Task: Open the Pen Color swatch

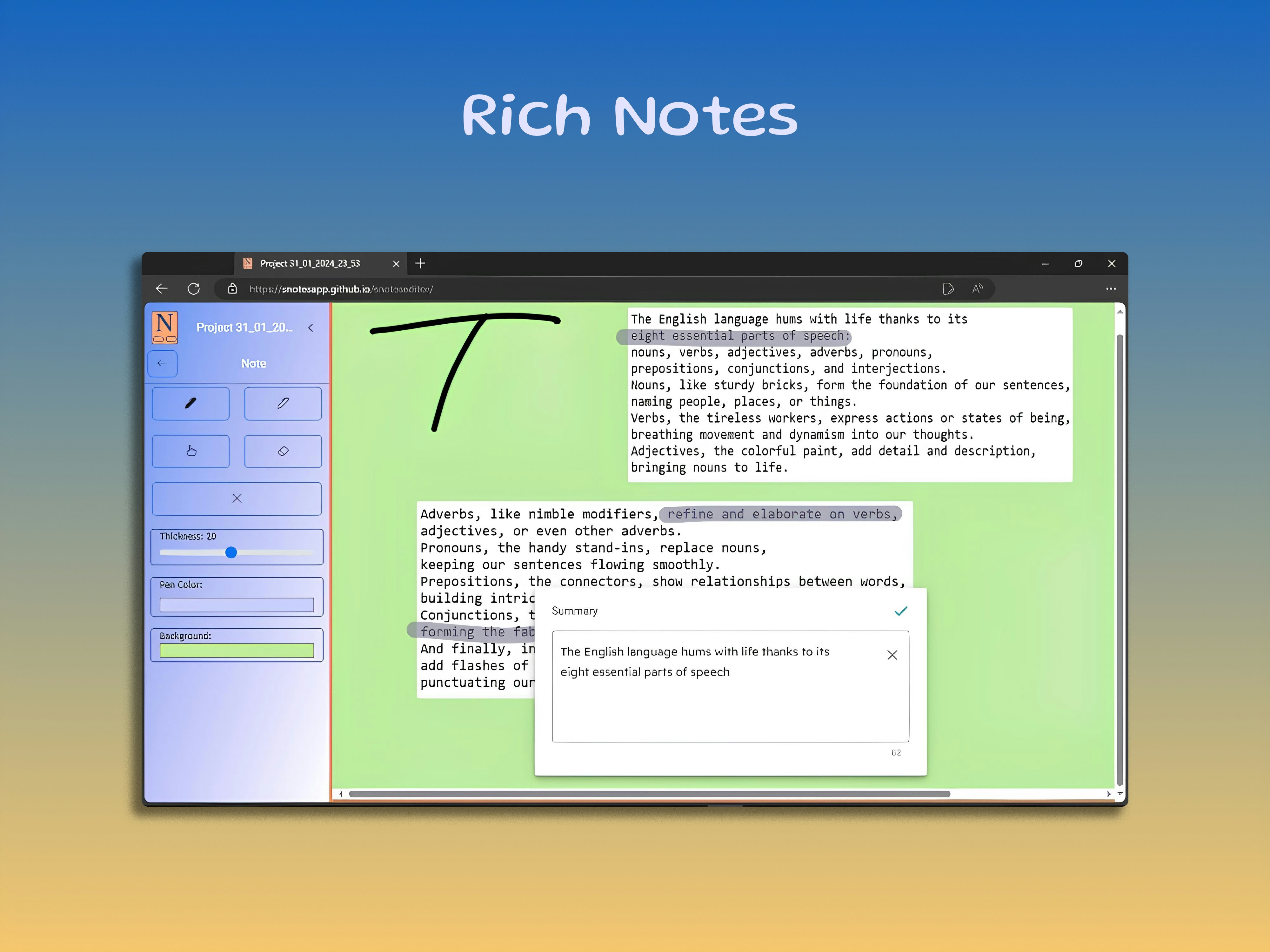Action: [237, 605]
